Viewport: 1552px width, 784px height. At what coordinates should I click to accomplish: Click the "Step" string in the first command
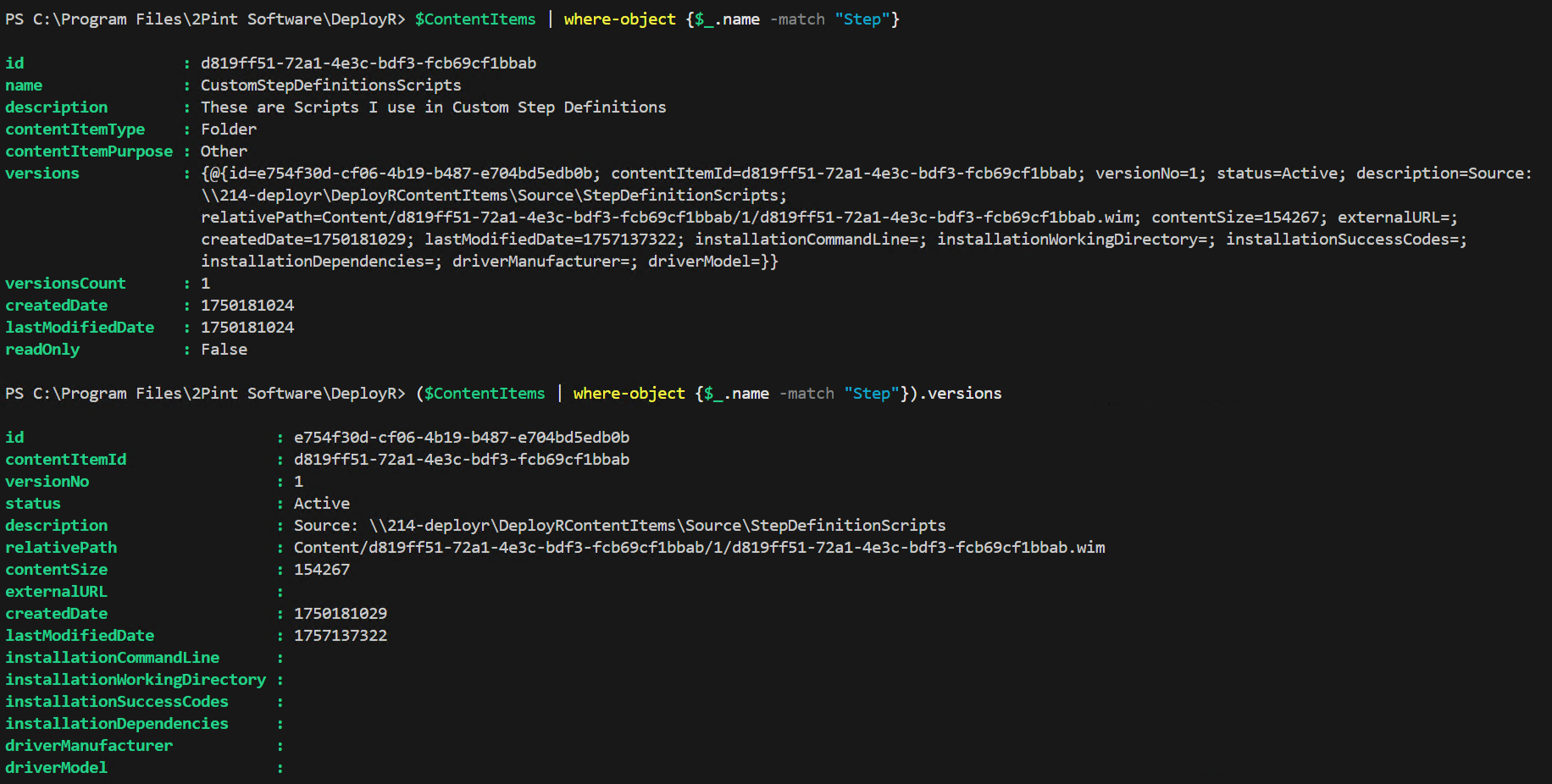(x=862, y=19)
